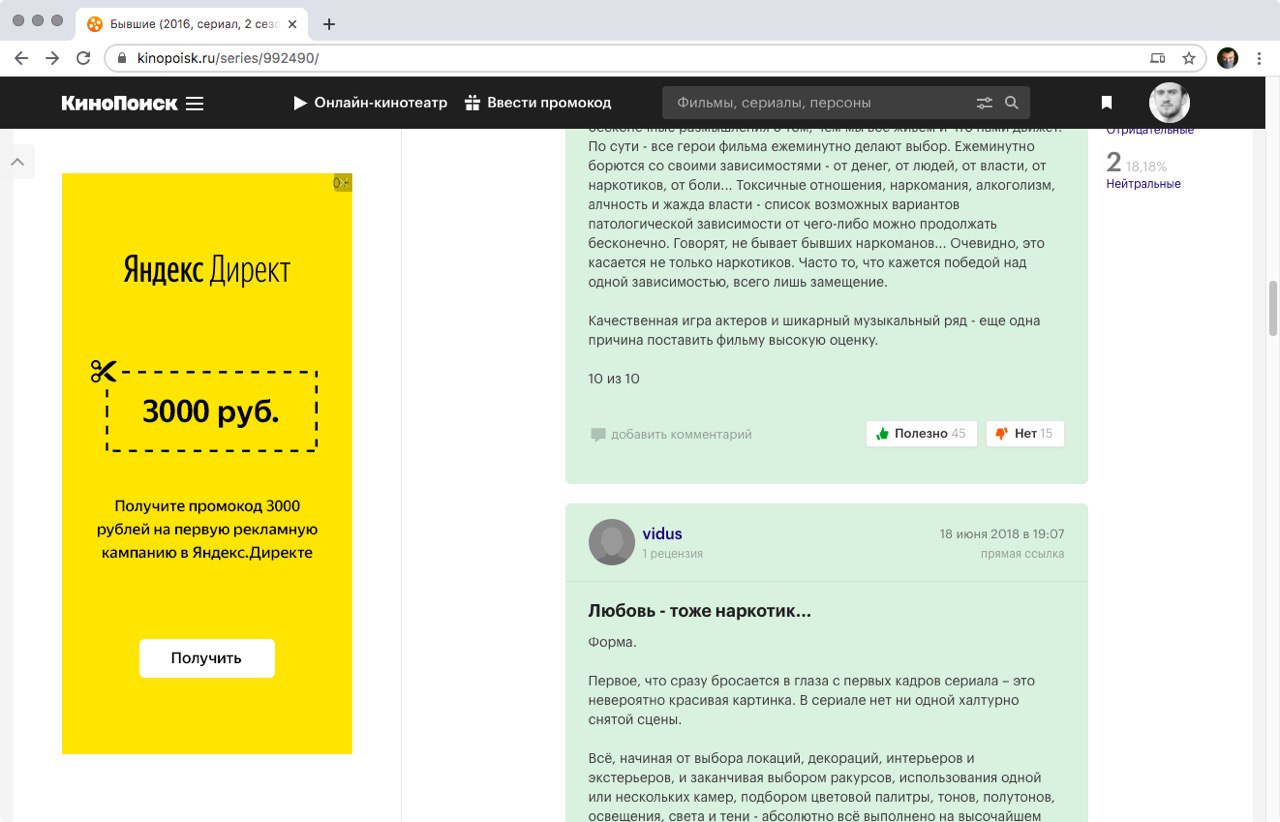
Task: Open the KinoPoisk hamburger menu
Action: pyautogui.click(x=195, y=103)
